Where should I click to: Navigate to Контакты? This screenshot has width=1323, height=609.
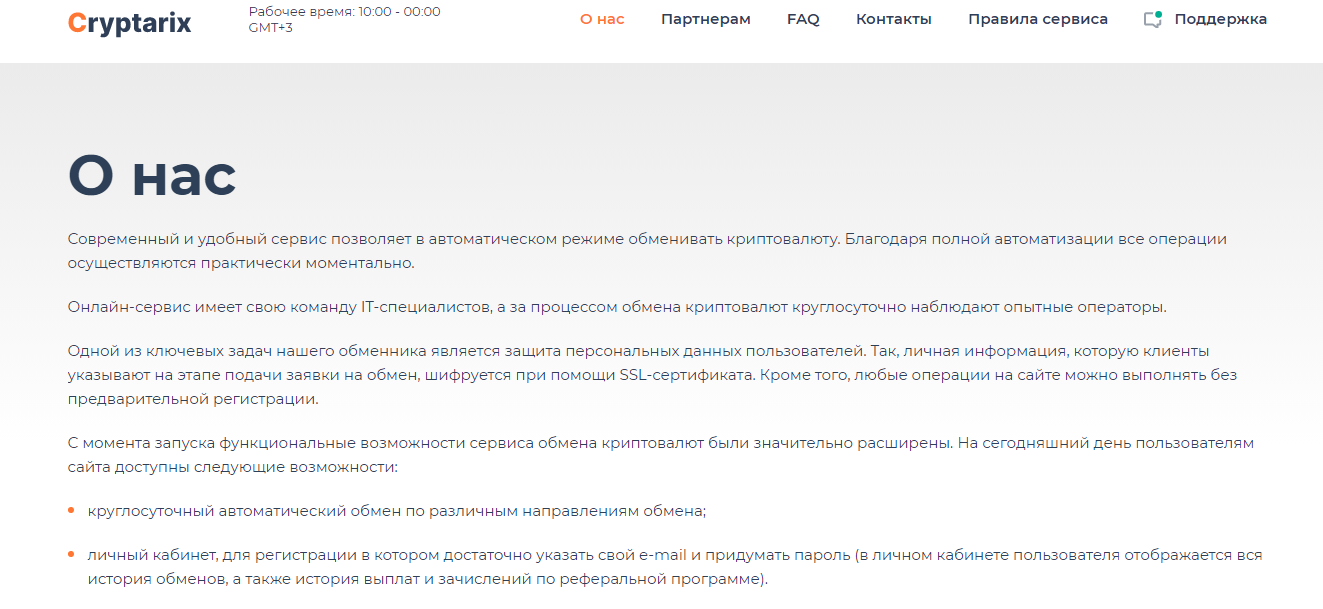pos(894,19)
